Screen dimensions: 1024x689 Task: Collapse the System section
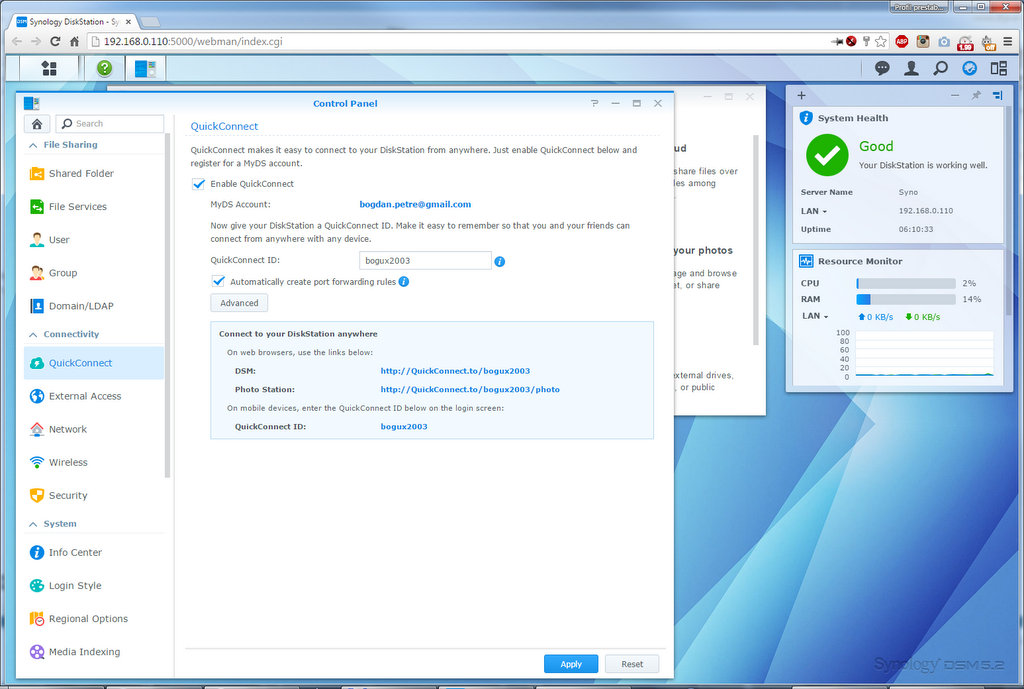point(53,524)
